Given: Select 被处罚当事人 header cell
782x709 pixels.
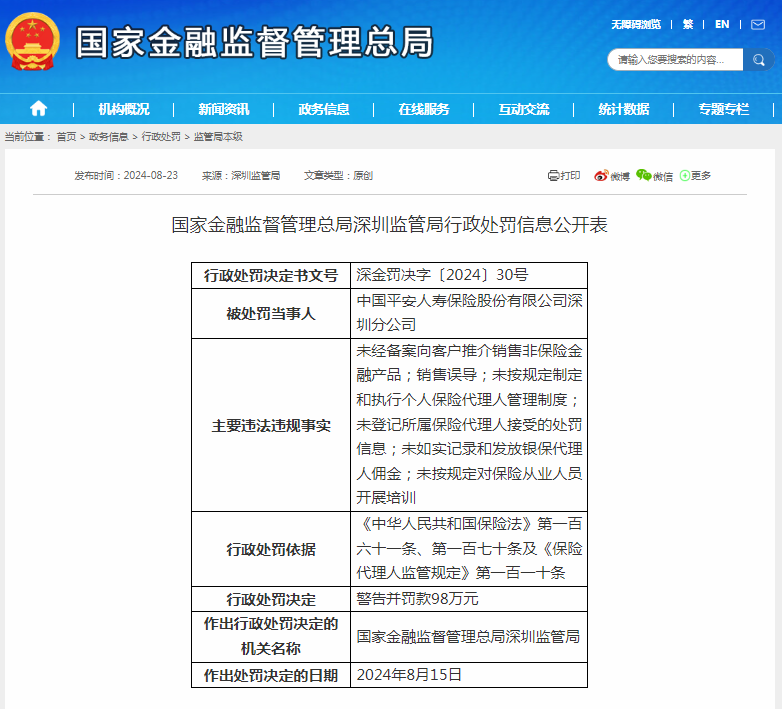Looking at the screenshot, I should (x=271, y=314).
